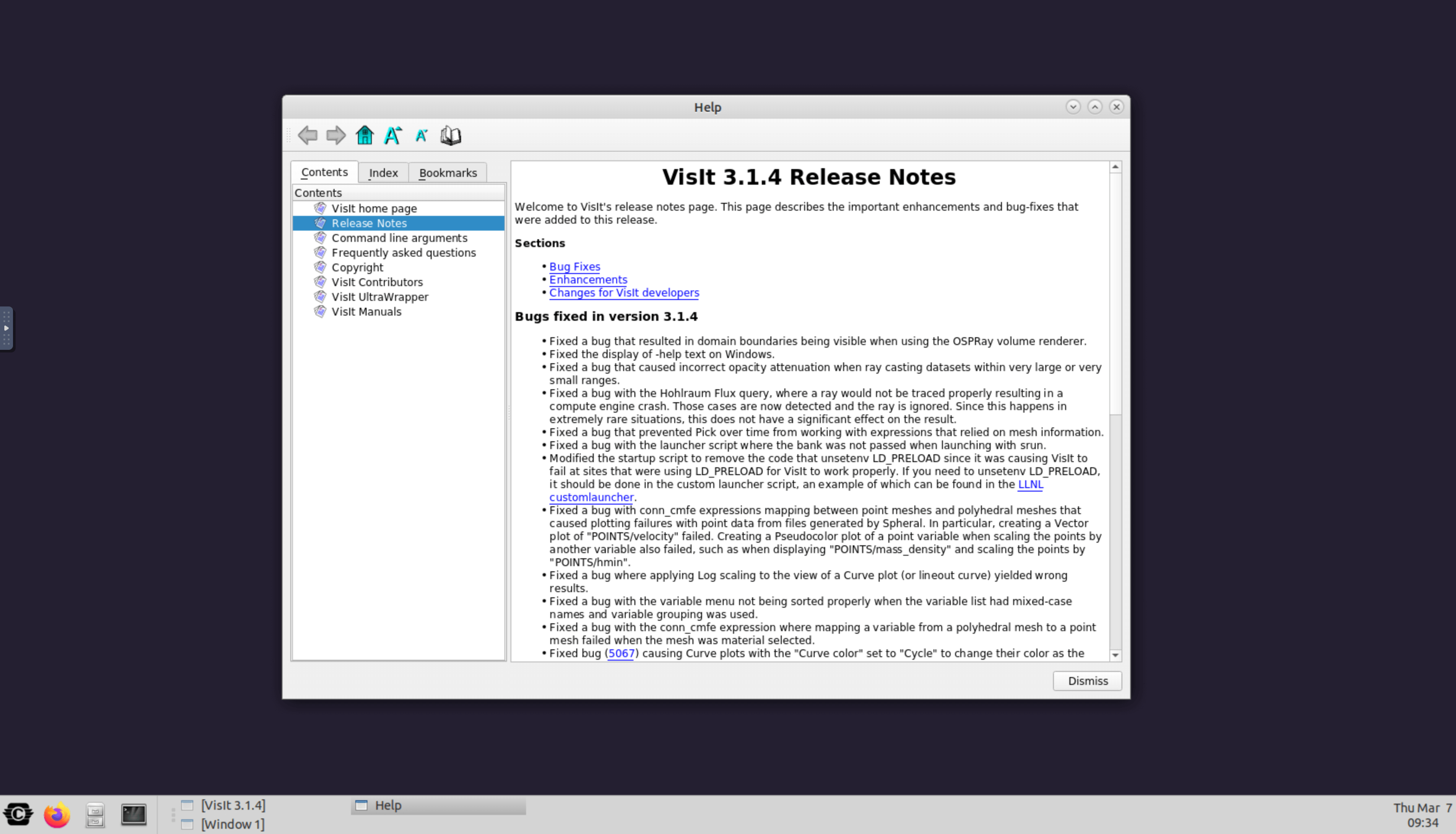Click scrollbar up arrow in help page
This screenshot has height=834, width=1456.
pyautogui.click(x=1115, y=167)
